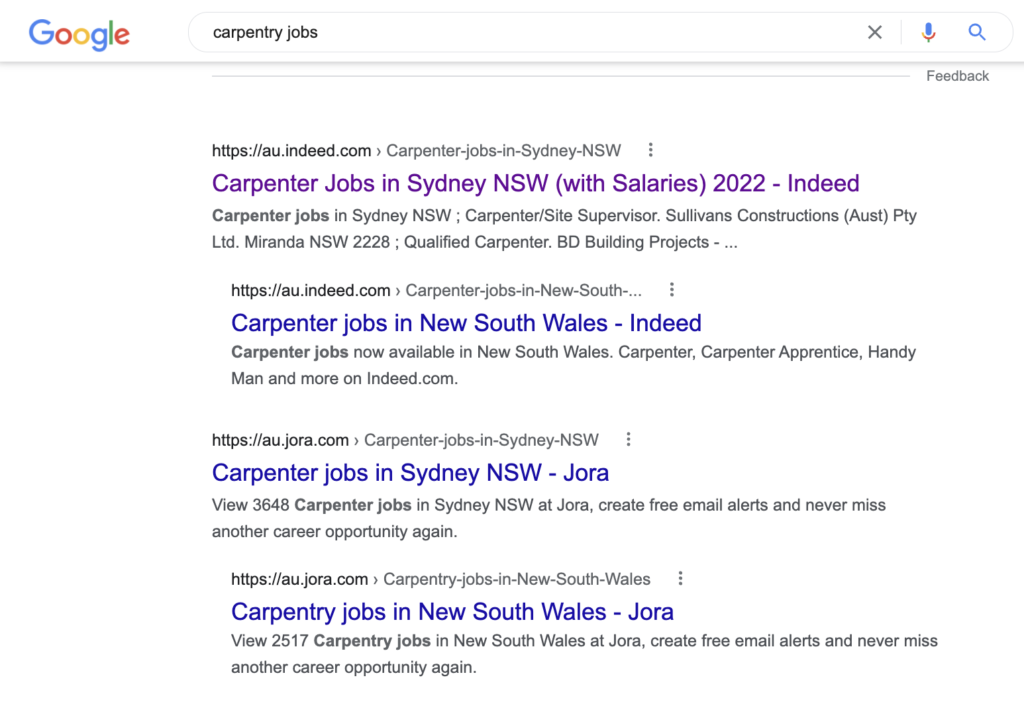1024x702 pixels.
Task: Click the Indeed Sydney result description snippet
Action: [x=564, y=229]
